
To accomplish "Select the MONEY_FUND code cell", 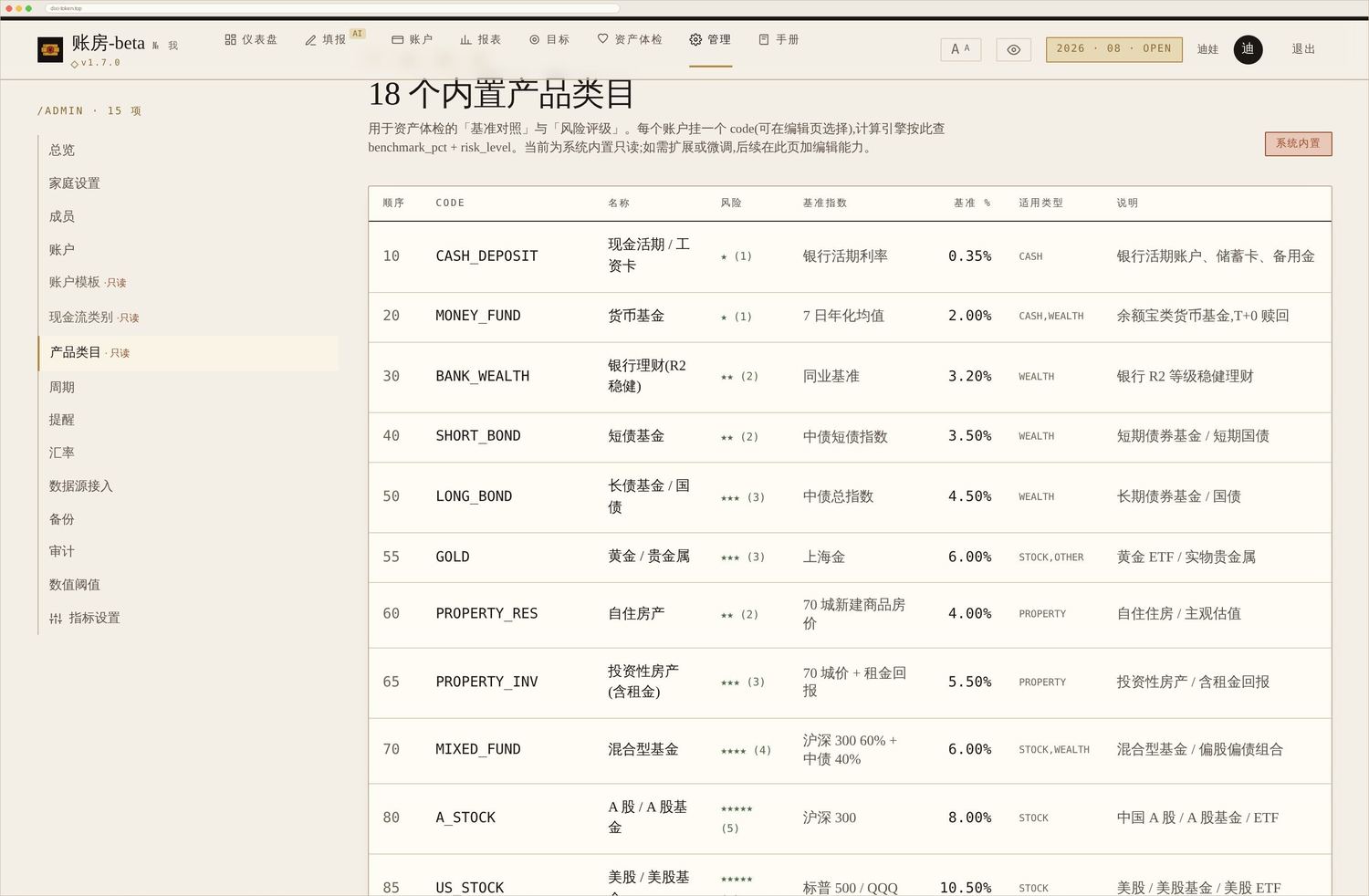I will click(478, 316).
